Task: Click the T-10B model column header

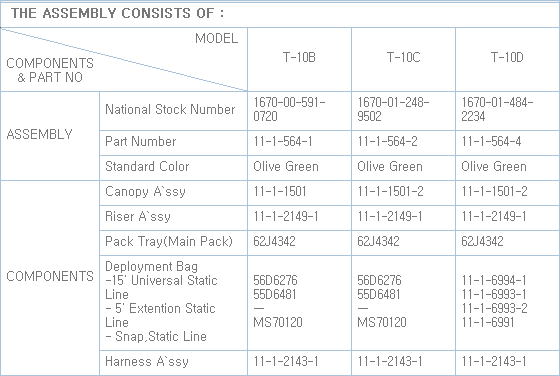Action: tap(299, 57)
